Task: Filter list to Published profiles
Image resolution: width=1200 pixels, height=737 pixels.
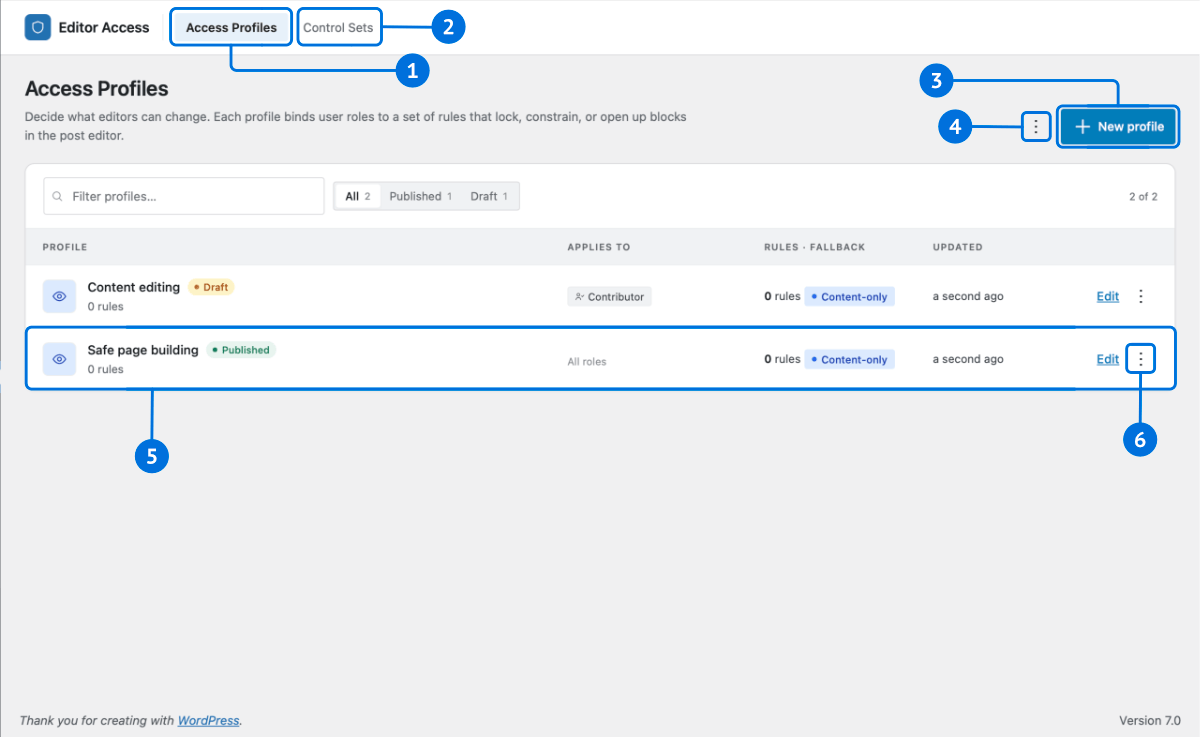Action: (420, 196)
